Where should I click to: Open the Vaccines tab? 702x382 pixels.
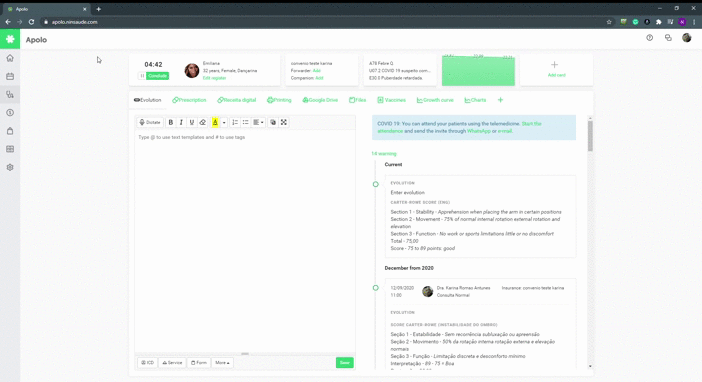click(x=391, y=100)
